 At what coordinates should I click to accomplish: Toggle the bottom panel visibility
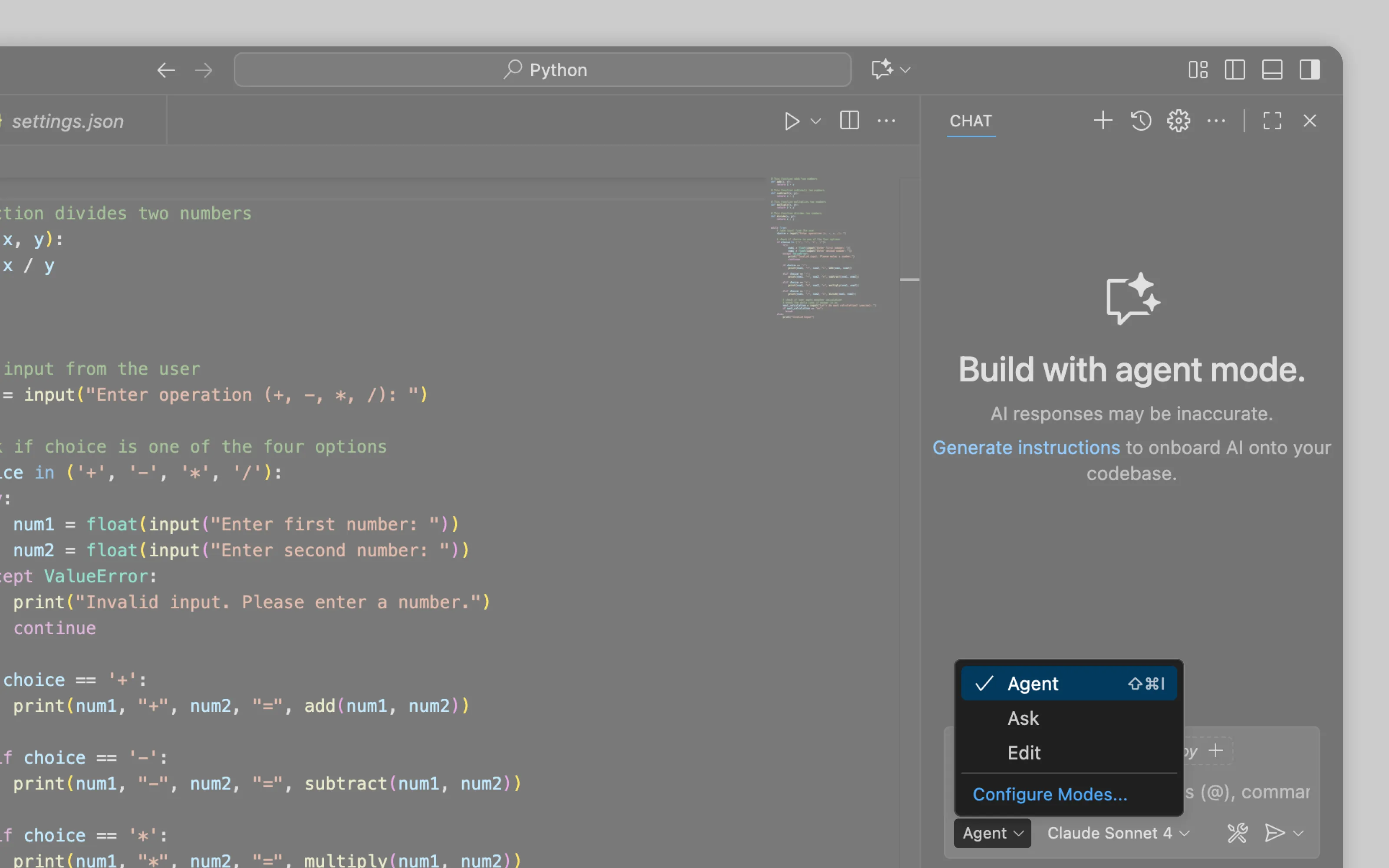coord(1272,70)
